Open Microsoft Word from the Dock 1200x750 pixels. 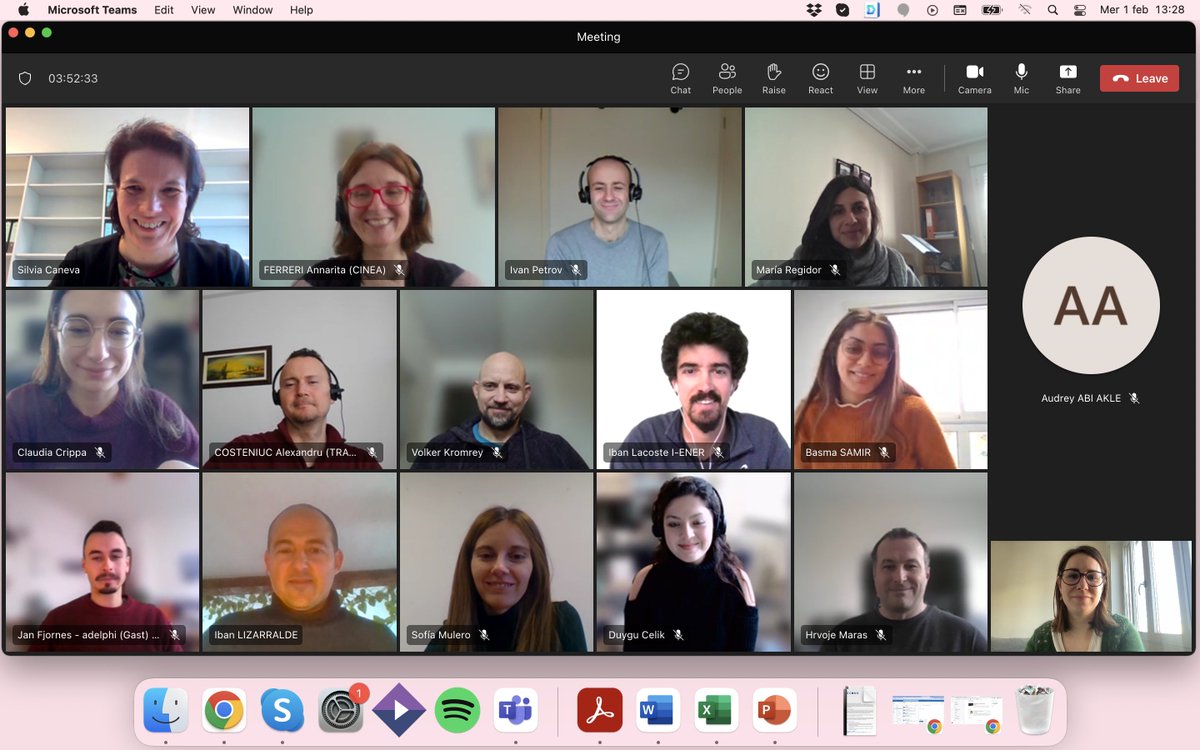click(x=658, y=710)
